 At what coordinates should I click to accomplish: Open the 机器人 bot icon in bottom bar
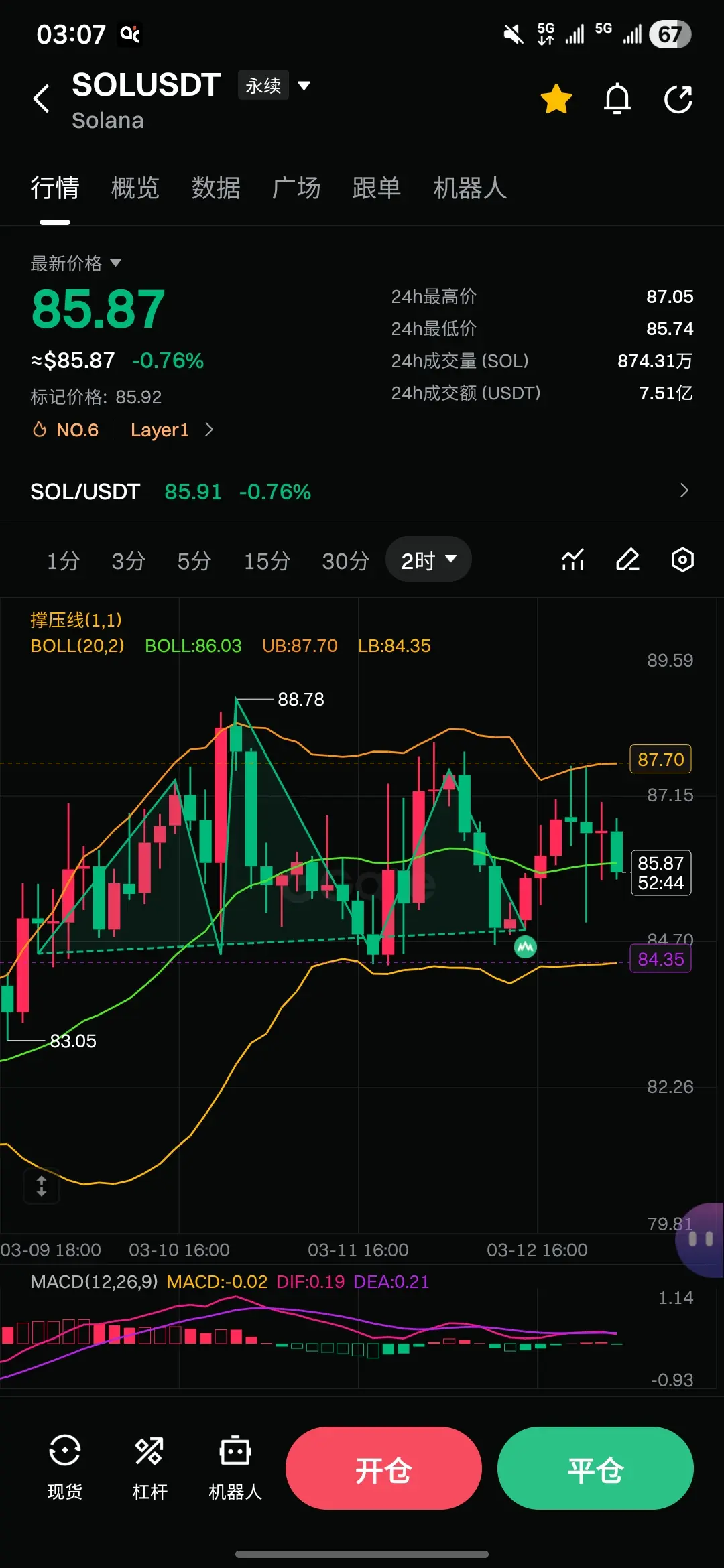[x=235, y=1468]
